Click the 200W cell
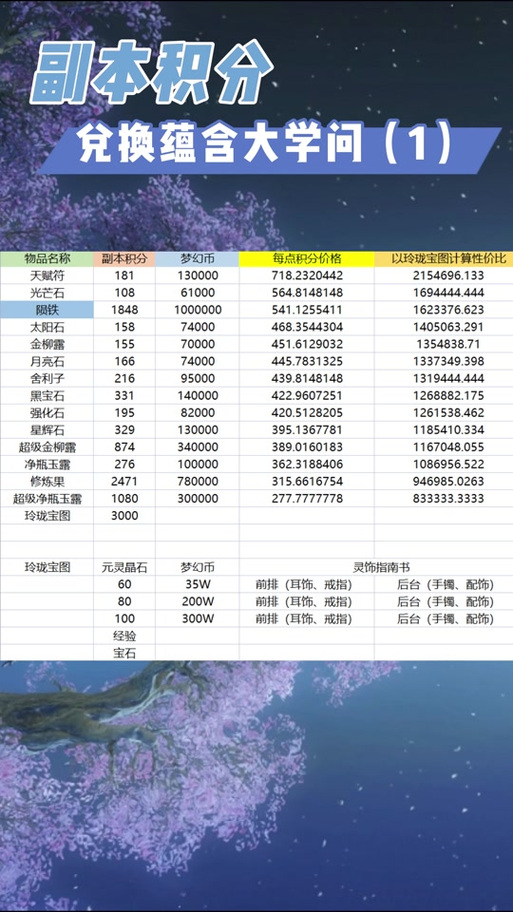 pos(197,601)
